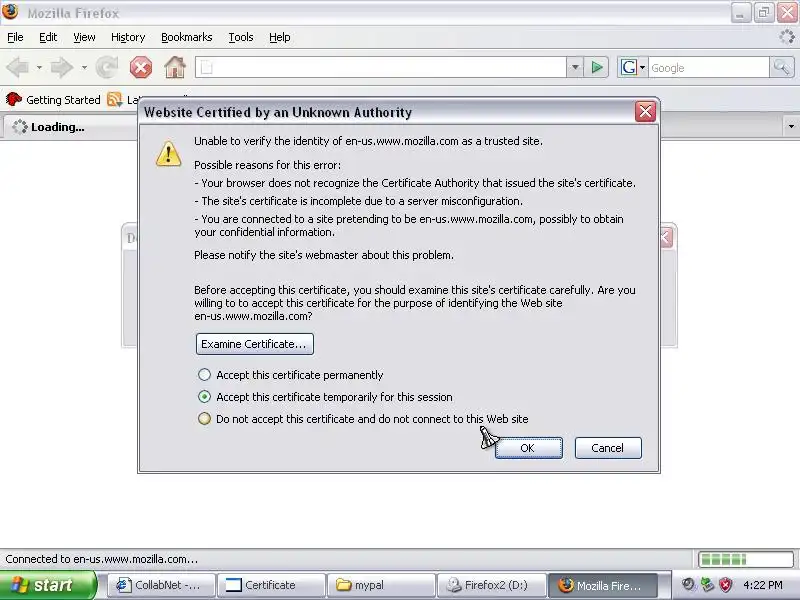Image resolution: width=800 pixels, height=600 pixels.
Task: Switch to mypal folder taskbar item
Action: click(x=382, y=585)
